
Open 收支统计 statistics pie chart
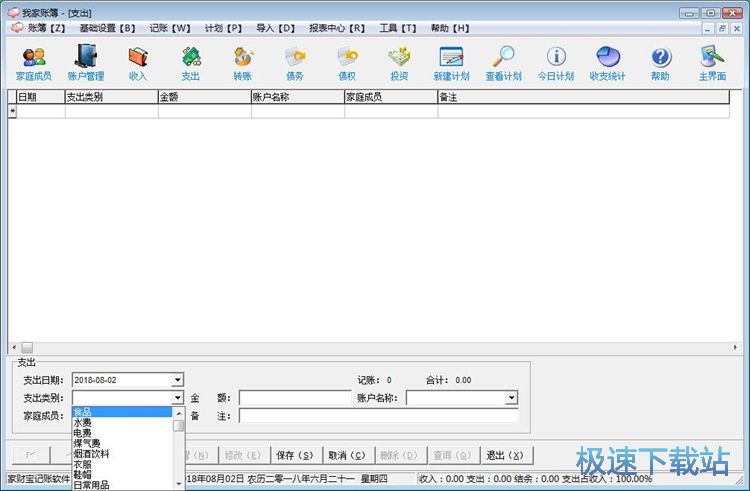tap(608, 63)
